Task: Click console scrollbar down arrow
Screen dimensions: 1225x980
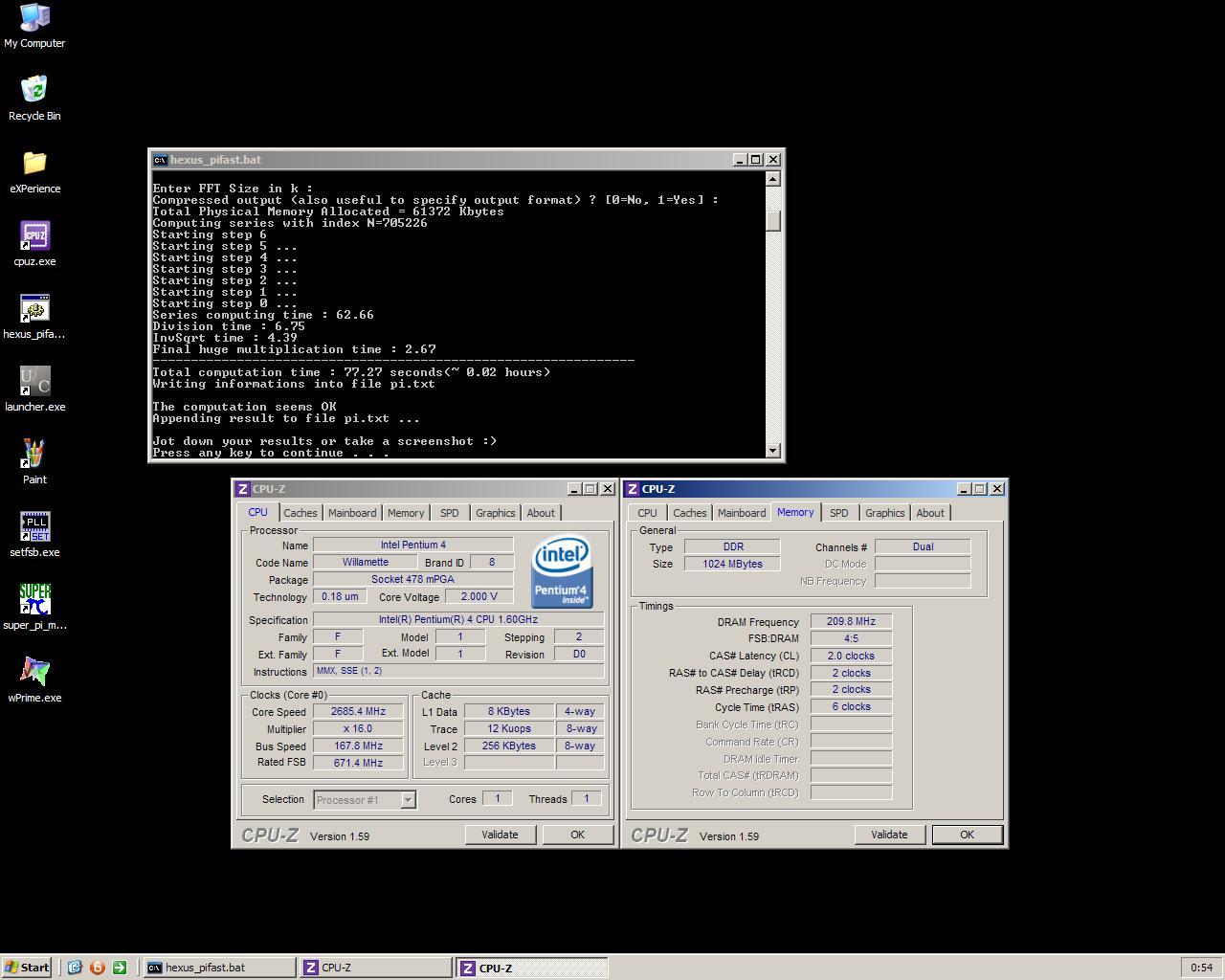Action: pyautogui.click(x=773, y=450)
